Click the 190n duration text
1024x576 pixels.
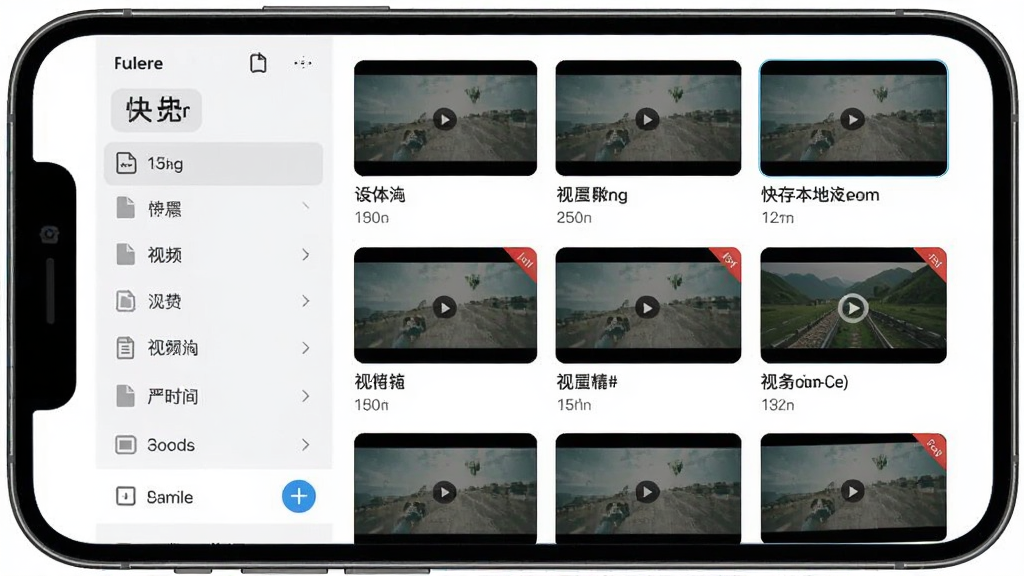[x=372, y=217]
